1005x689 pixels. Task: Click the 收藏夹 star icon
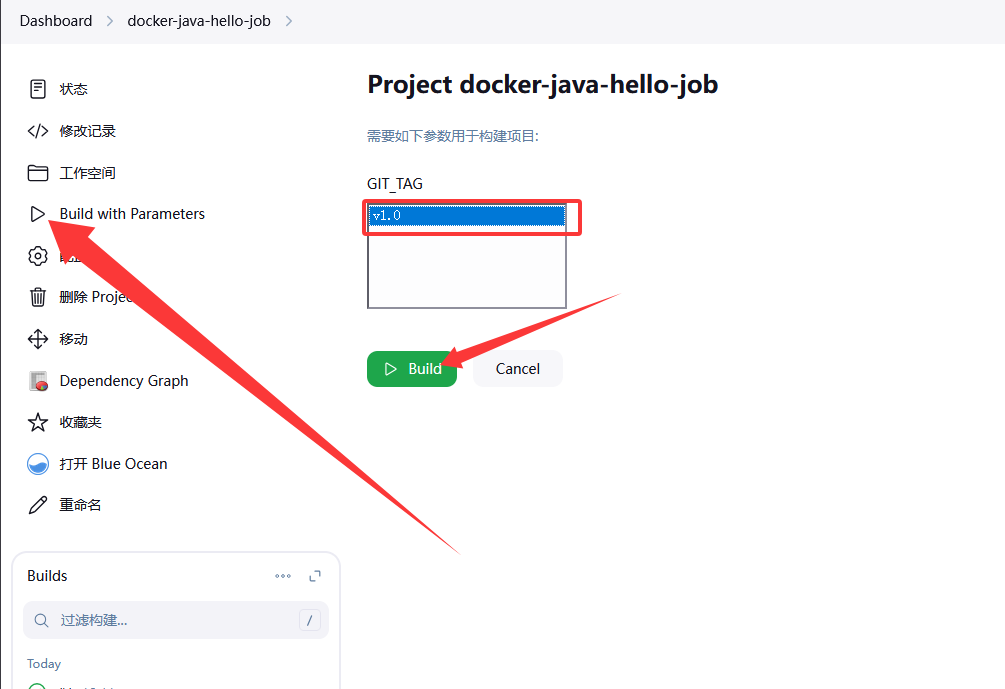click(38, 422)
